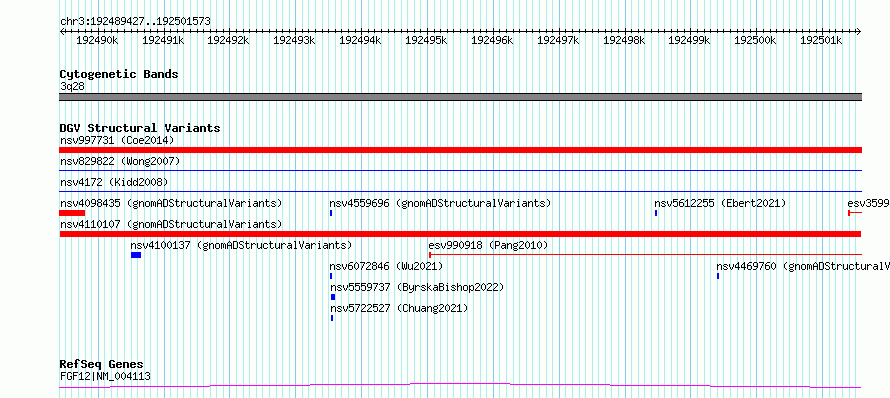Click the 192495k ruler position label
This screenshot has width=890, height=398.
click(426, 40)
